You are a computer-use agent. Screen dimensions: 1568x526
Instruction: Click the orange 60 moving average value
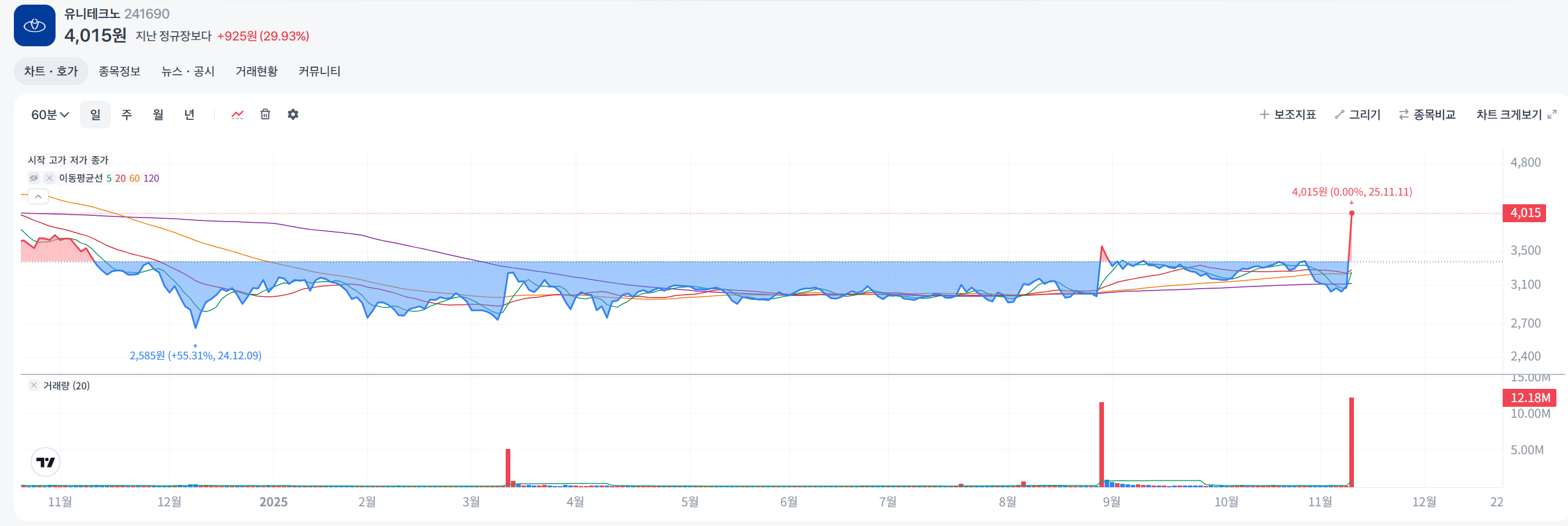pyautogui.click(x=134, y=178)
